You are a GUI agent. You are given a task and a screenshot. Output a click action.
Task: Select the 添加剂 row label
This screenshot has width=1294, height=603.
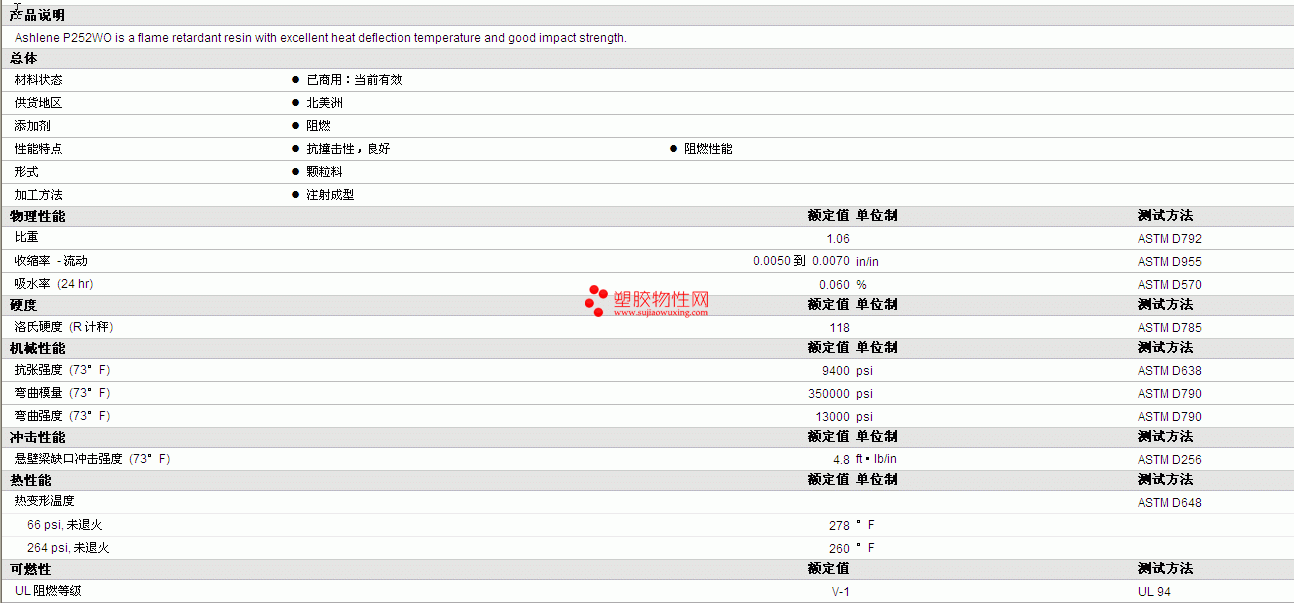pos(32,126)
